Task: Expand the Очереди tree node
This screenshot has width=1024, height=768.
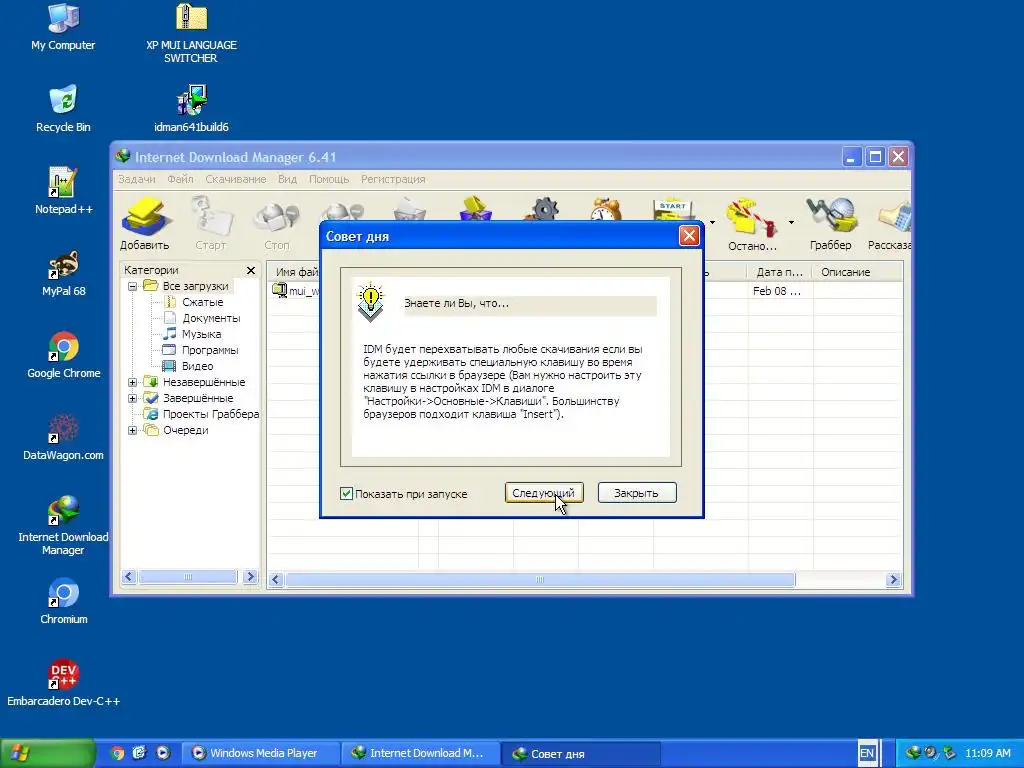Action: coord(133,430)
